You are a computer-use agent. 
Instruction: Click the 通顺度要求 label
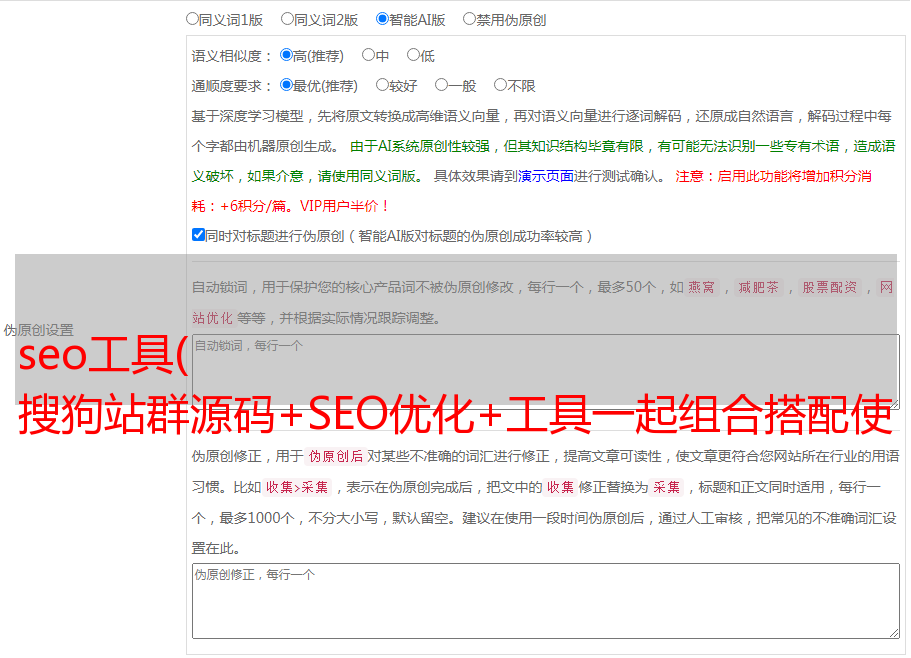(232, 87)
